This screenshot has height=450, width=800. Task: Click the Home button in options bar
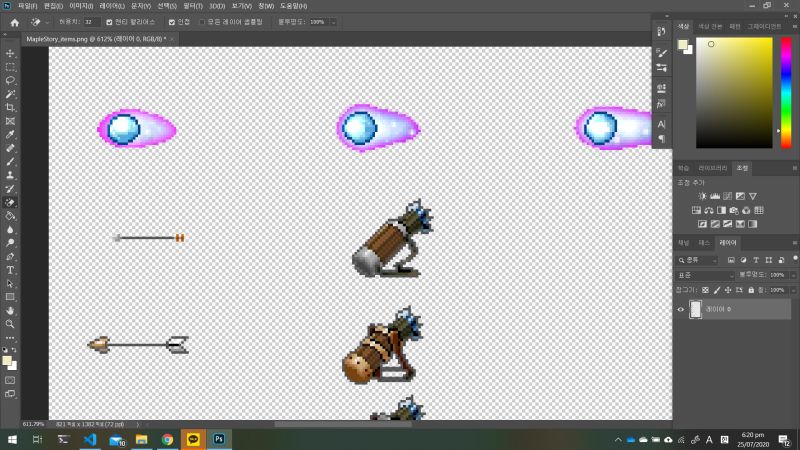pos(14,22)
